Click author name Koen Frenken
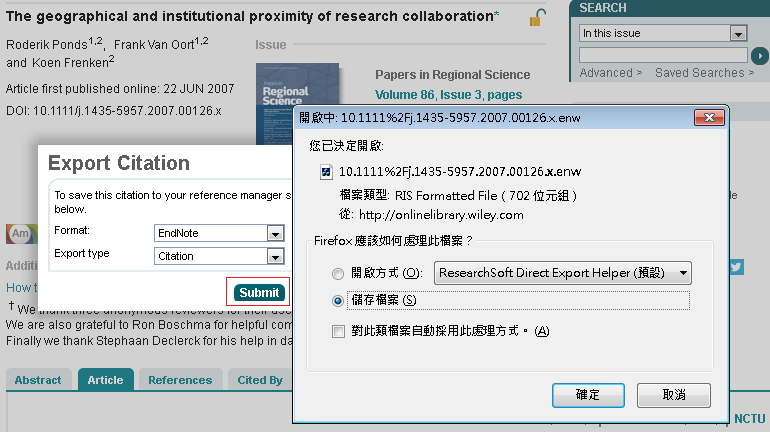The height and width of the screenshot is (432, 770). (x=70, y=63)
